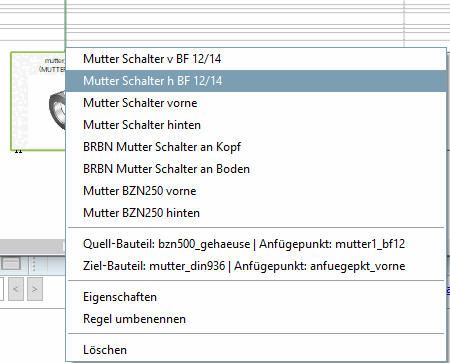The height and width of the screenshot is (363, 450).
Task: Choose BRBN Mutter Schalter an Boden
Action: click(256, 169)
